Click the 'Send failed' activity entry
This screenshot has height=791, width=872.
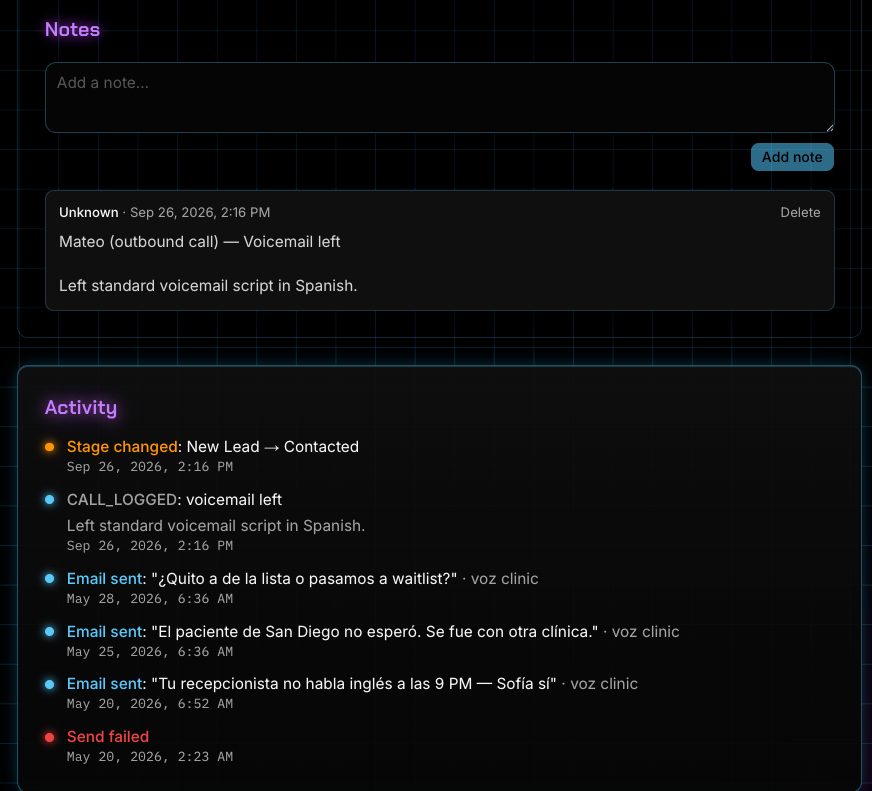(108, 736)
